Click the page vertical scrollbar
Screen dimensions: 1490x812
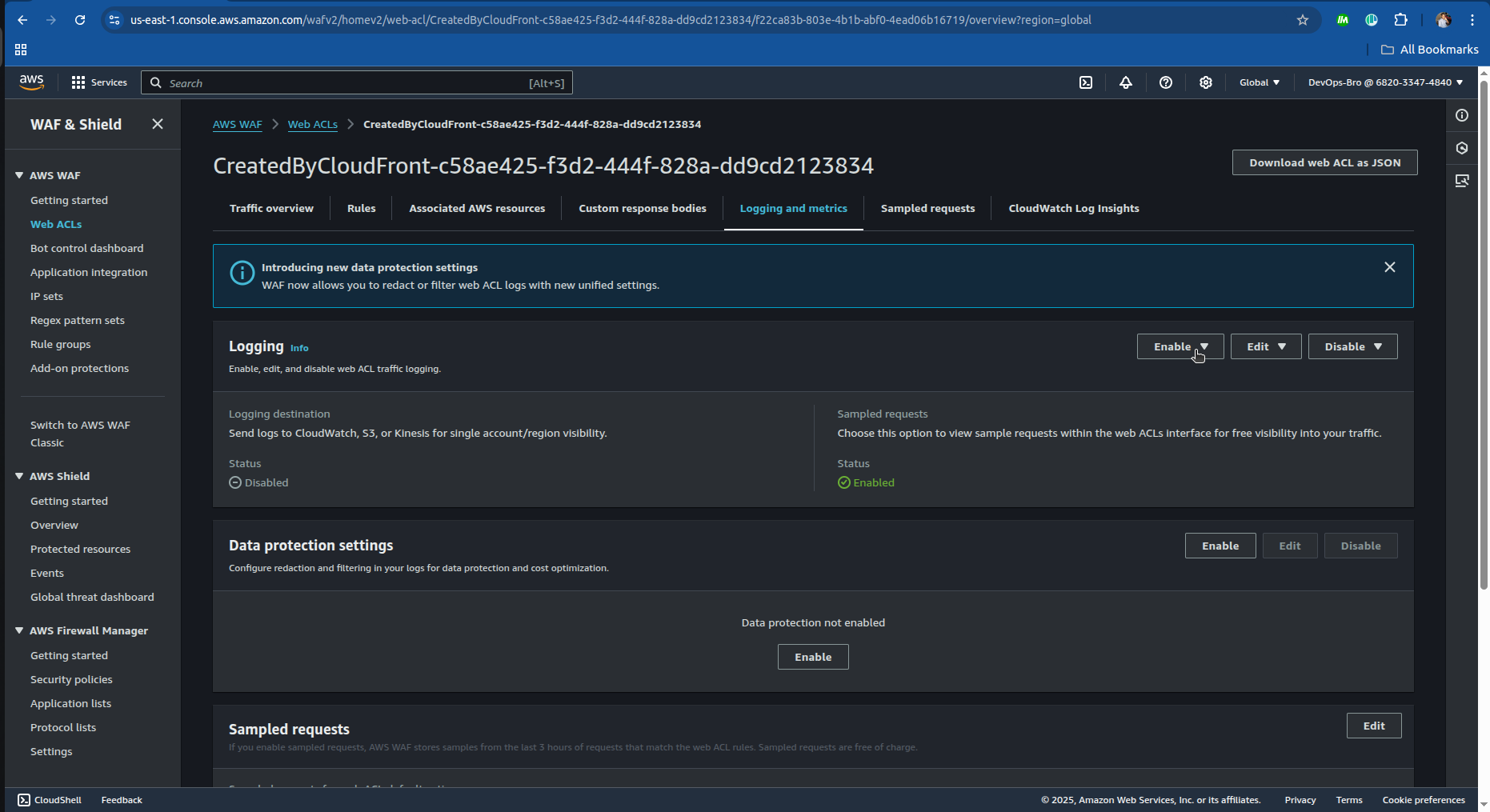(1484, 336)
